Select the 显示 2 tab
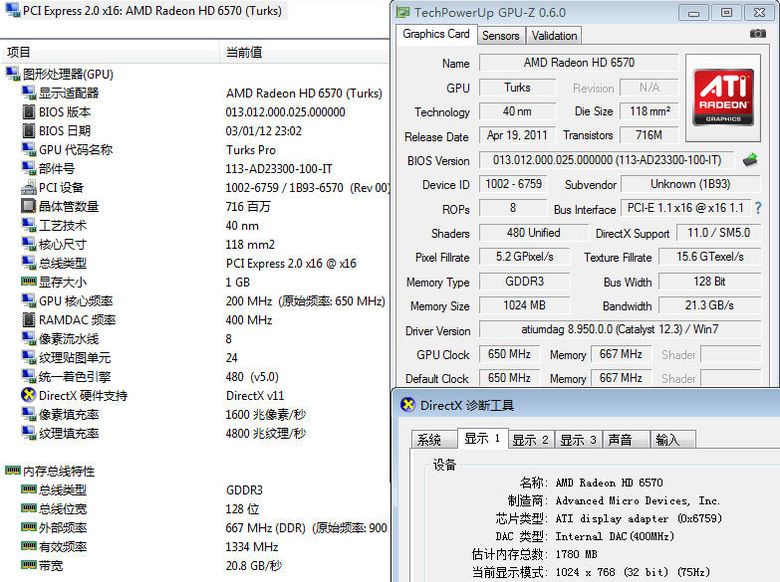This screenshot has width=780, height=582. pos(530,440)
